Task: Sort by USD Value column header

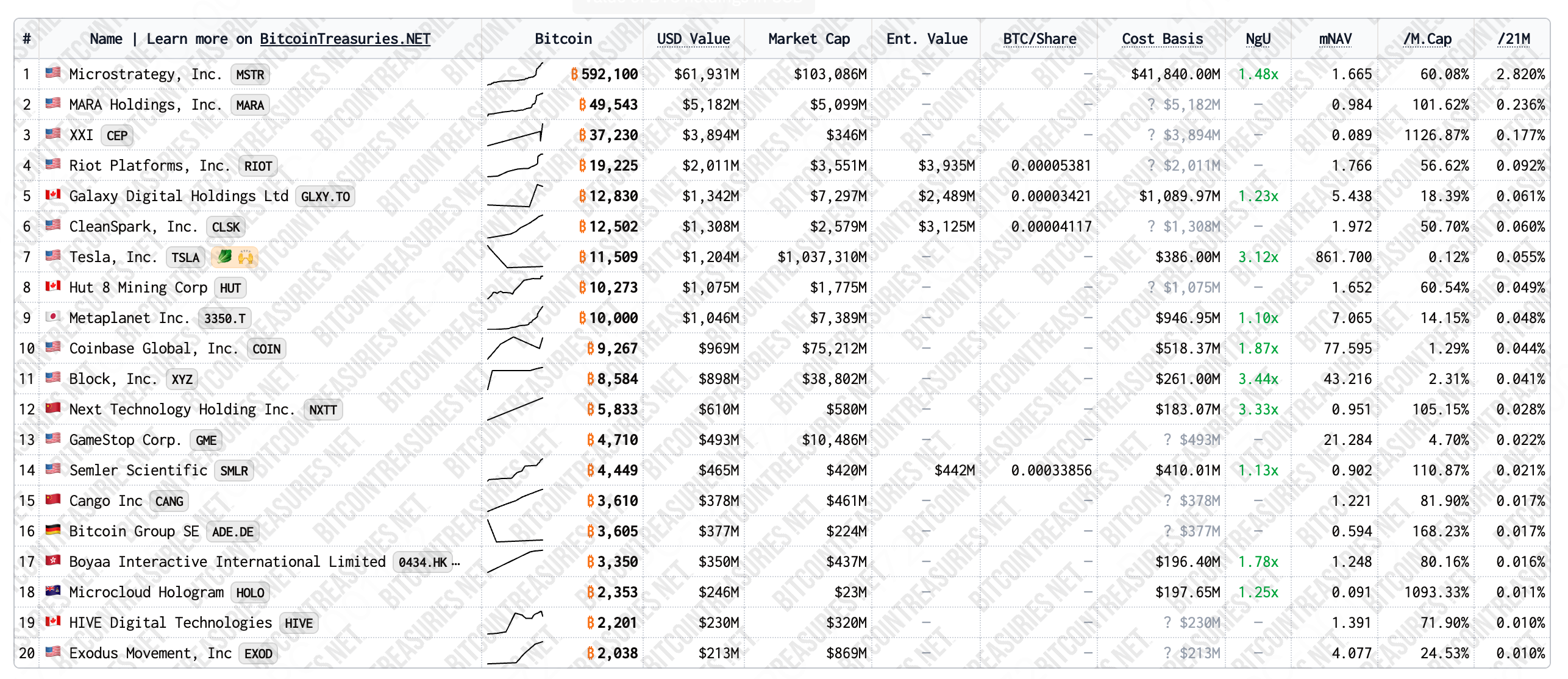Action: tap(693, 39)
